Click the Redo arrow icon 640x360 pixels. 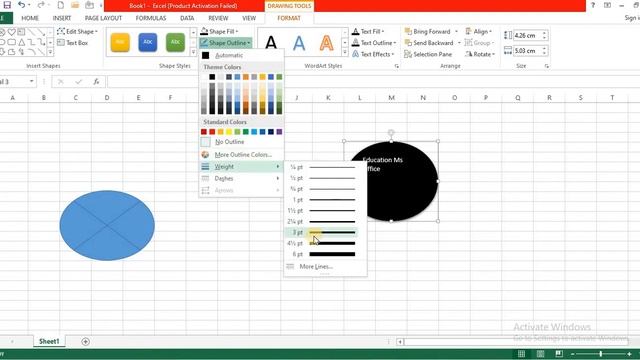[41, 5]
